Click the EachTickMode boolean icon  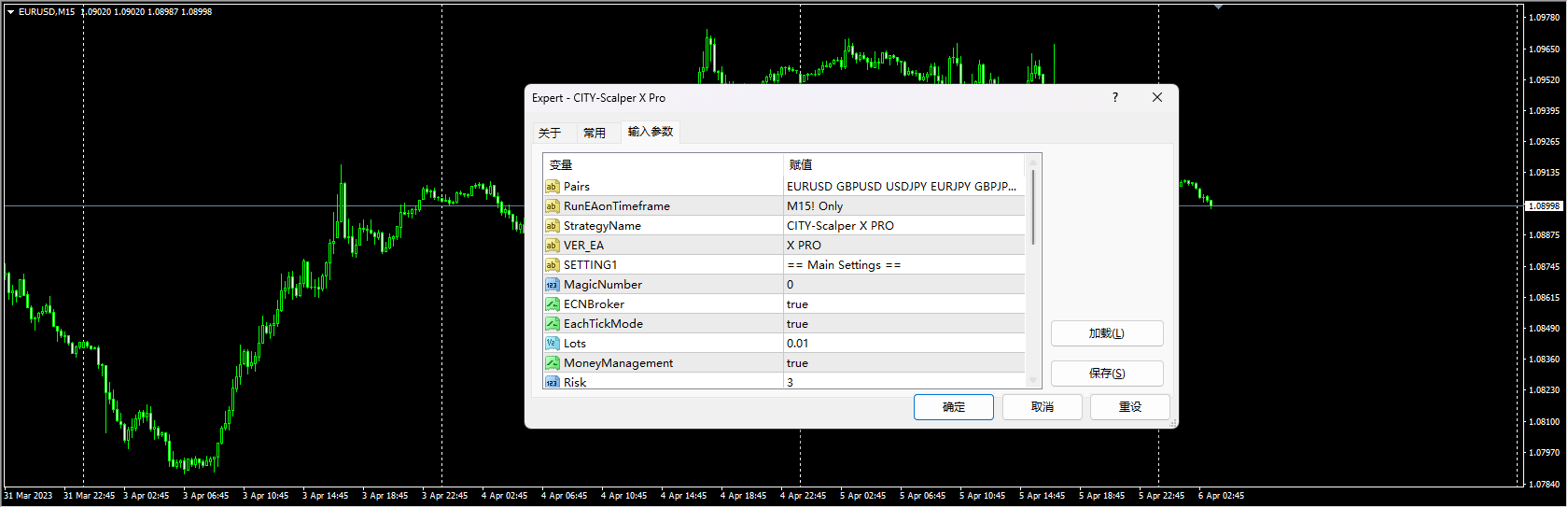coord(552,324)
